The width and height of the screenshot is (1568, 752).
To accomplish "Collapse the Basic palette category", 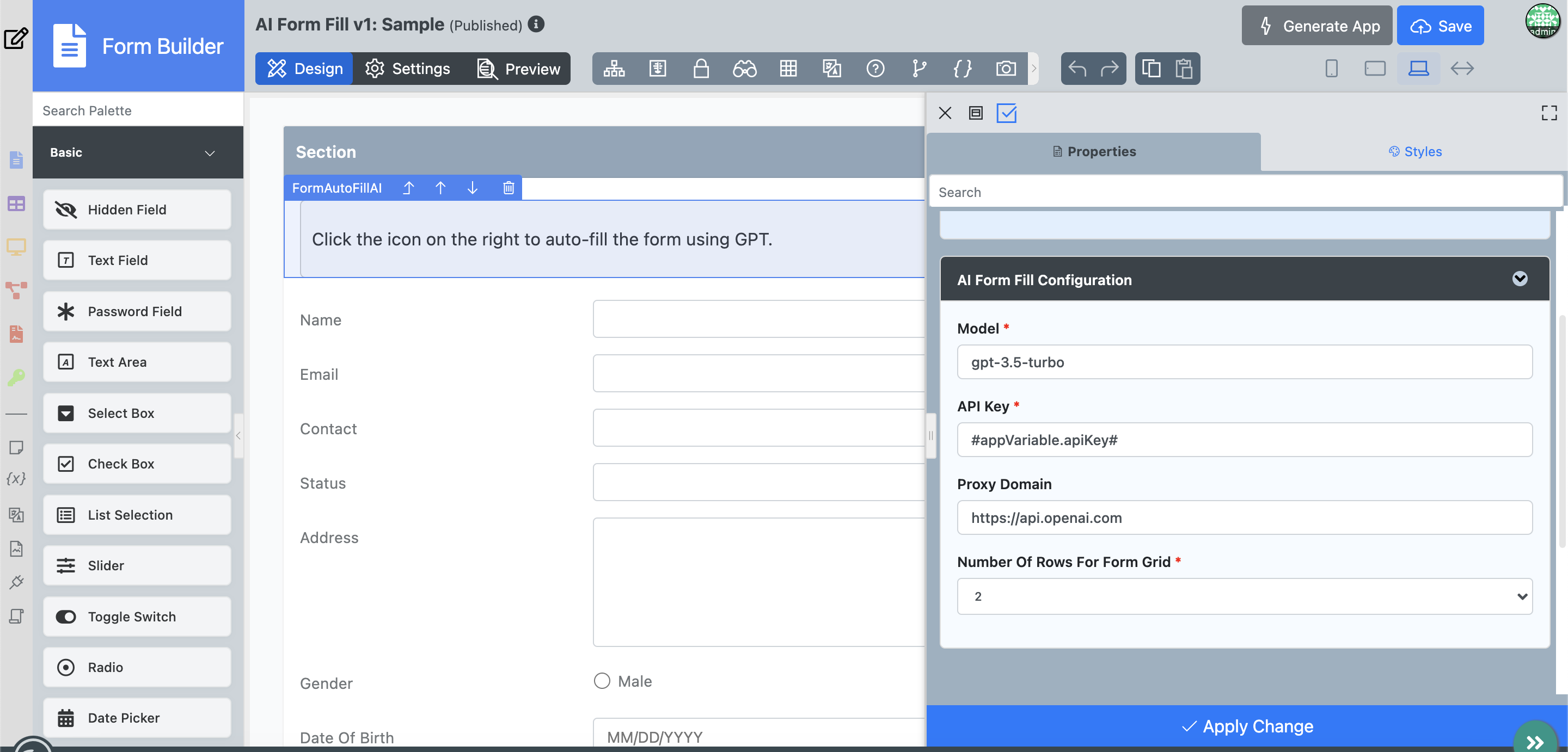I will click(210, 153).
